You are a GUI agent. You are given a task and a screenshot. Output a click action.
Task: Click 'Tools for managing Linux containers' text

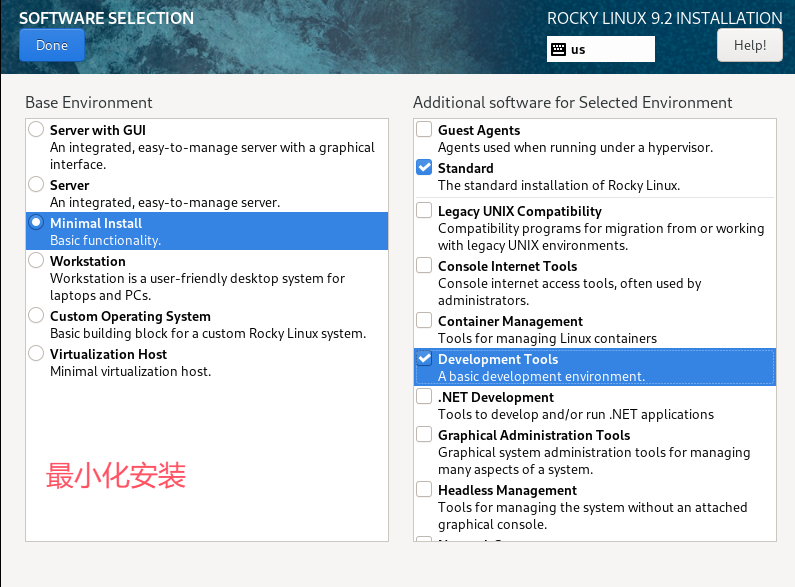(x=547, y=338)
